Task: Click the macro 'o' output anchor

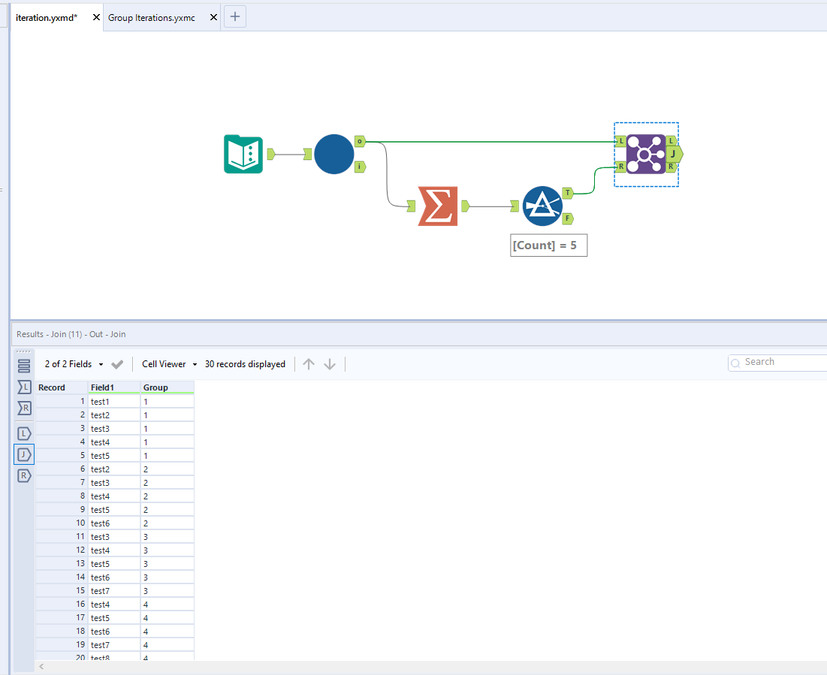Action: (360, 141)
